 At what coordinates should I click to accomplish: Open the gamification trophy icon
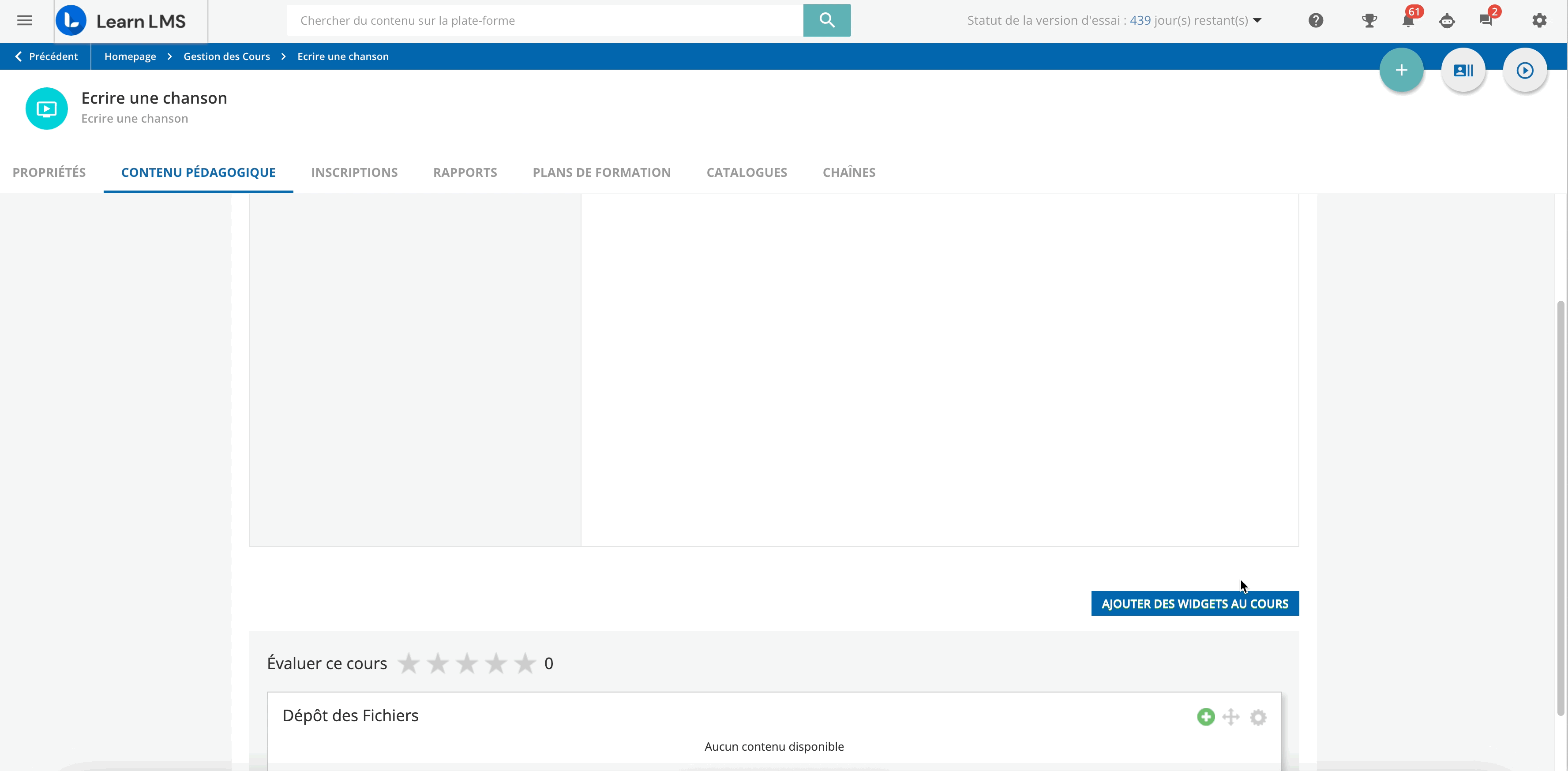tap(1369, 21)
